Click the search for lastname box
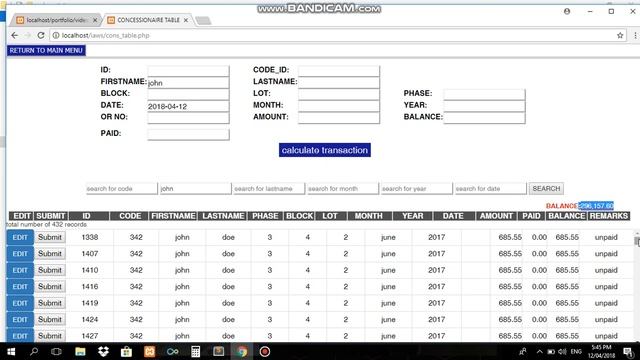 click(x=269, y=189)
